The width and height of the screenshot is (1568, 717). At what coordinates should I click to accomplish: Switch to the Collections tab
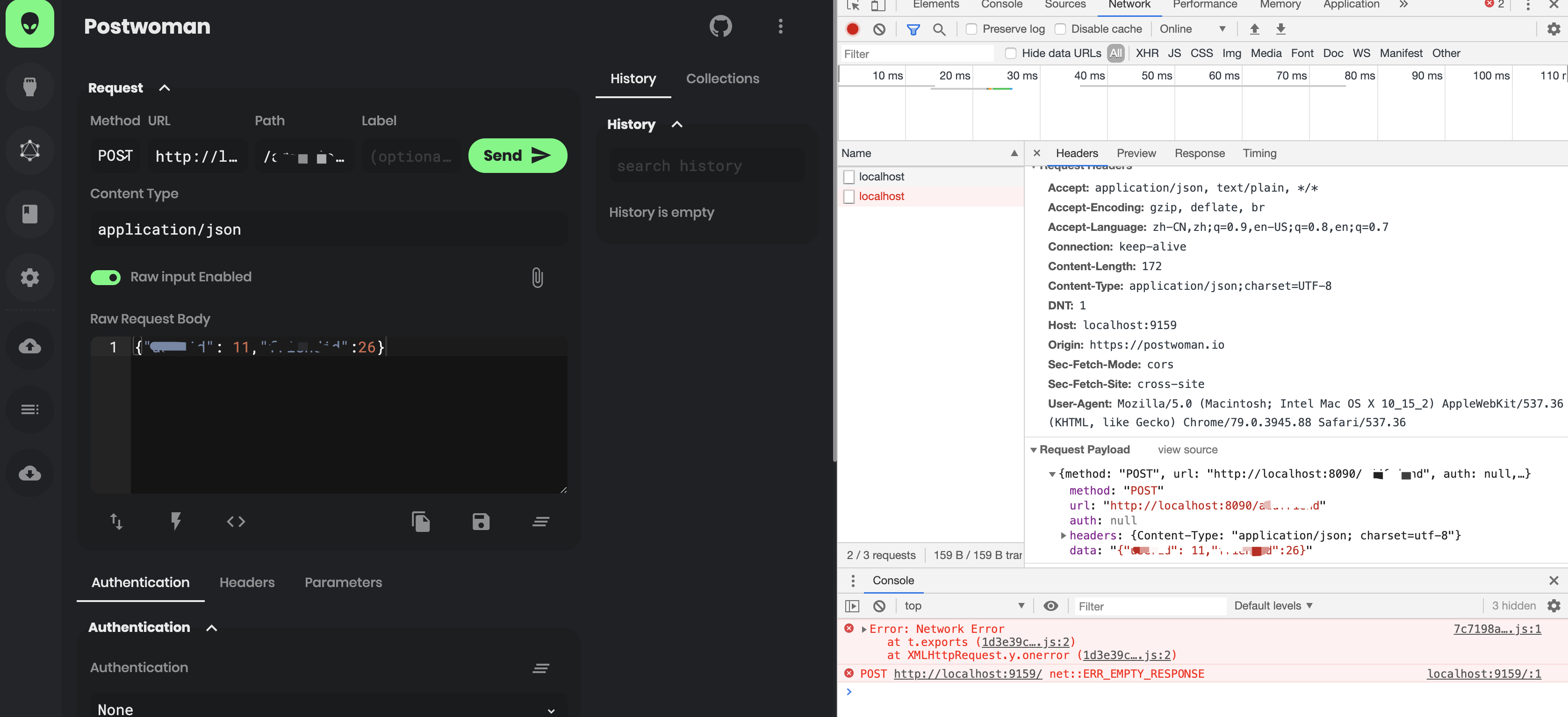[722, 79]
